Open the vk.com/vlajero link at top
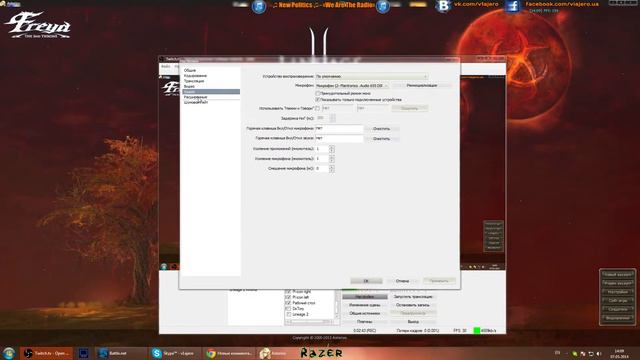 coord(476,4)
